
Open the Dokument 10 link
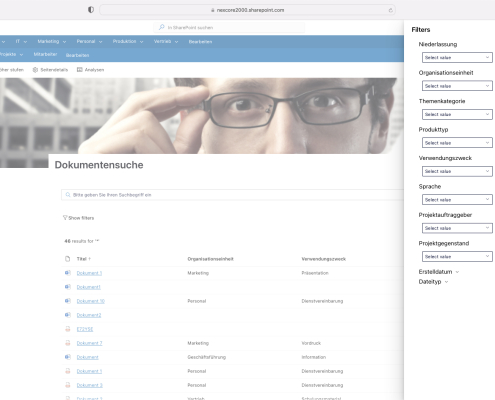coord(91,301)
